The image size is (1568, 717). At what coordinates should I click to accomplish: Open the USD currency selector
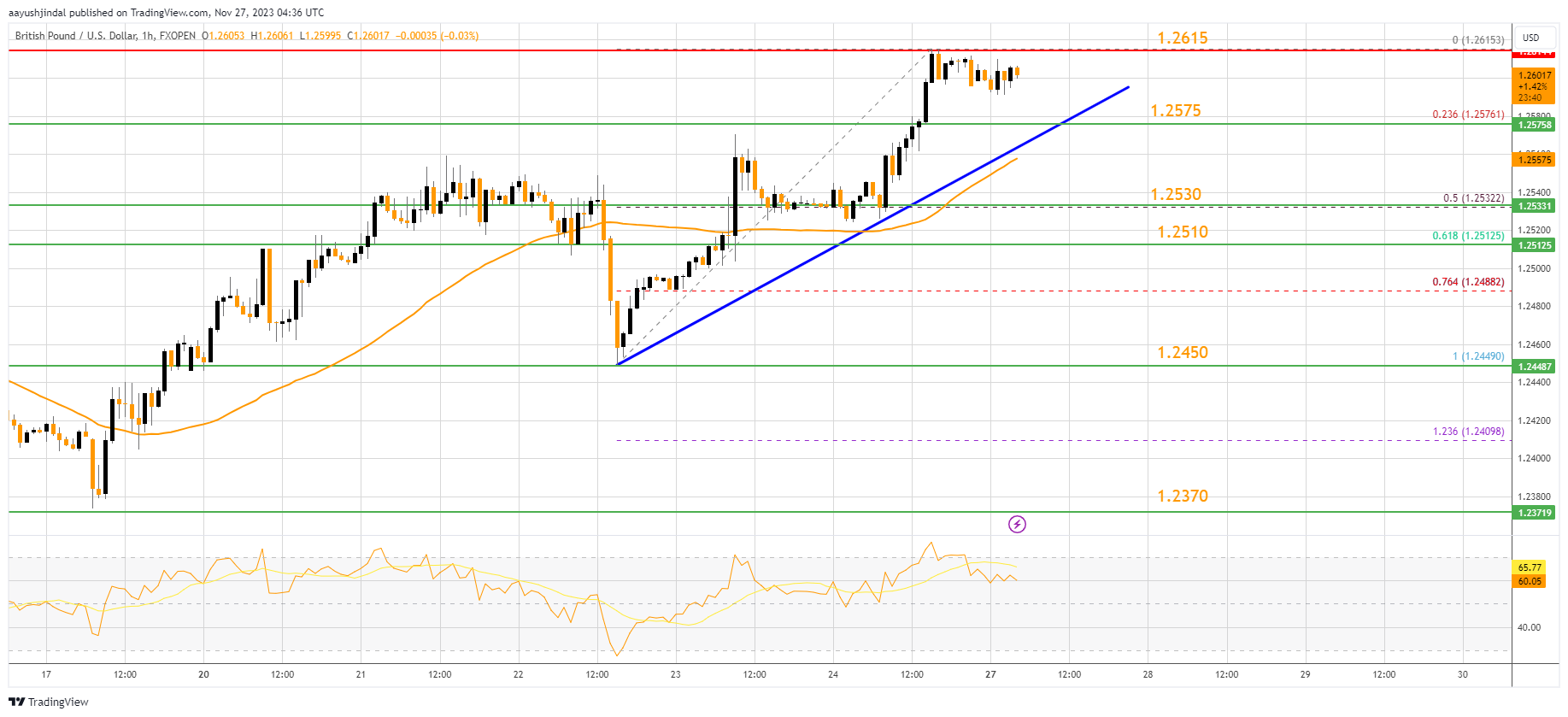tap(1530, 38)
